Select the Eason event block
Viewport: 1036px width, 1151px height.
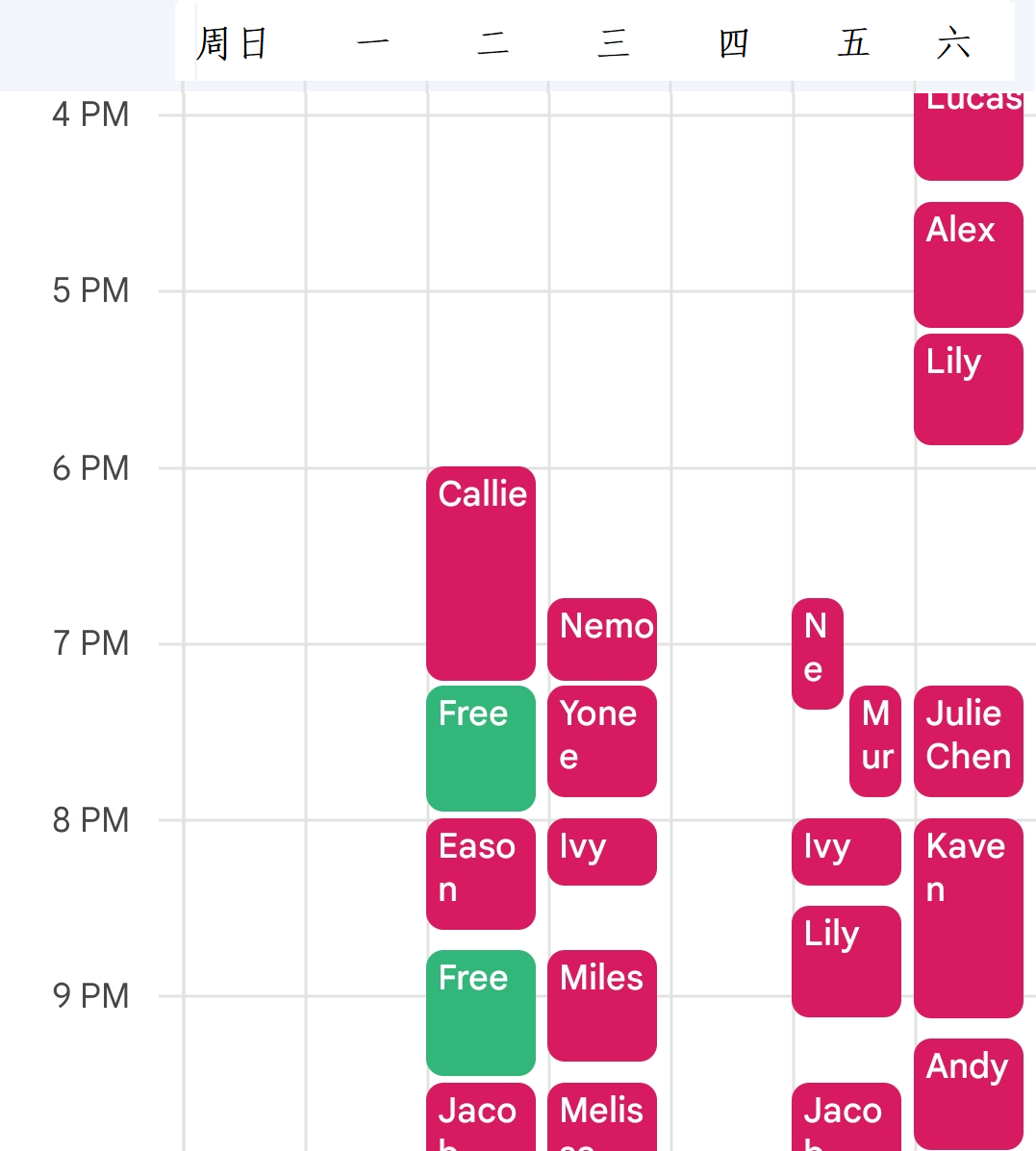(x=480, y=873)
